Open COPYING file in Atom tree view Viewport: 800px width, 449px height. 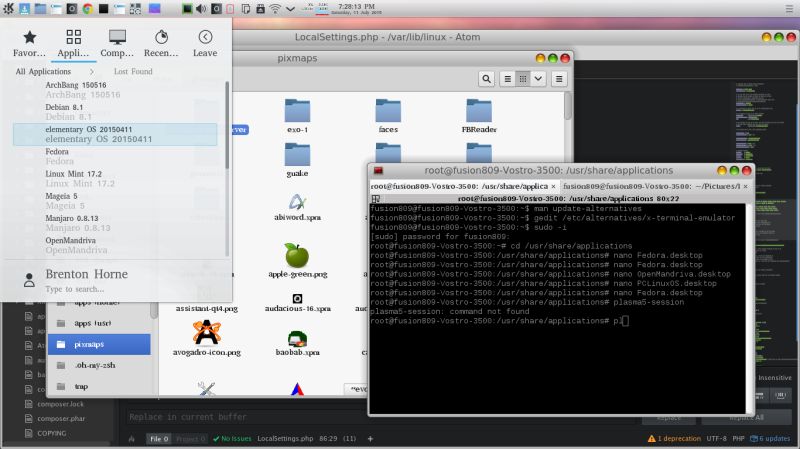click(52, 433)
